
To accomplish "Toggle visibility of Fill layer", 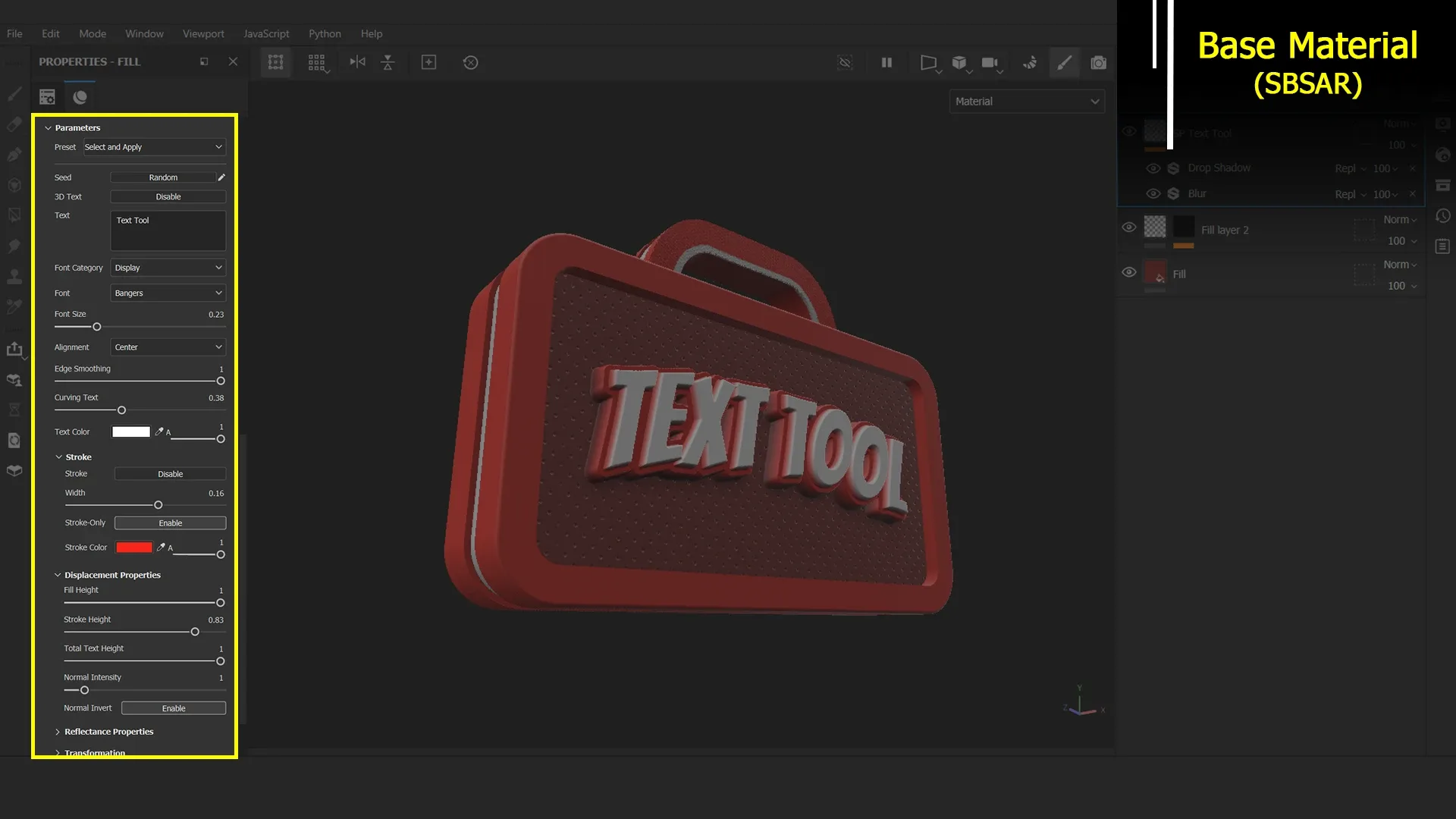I will [1129, 272].
